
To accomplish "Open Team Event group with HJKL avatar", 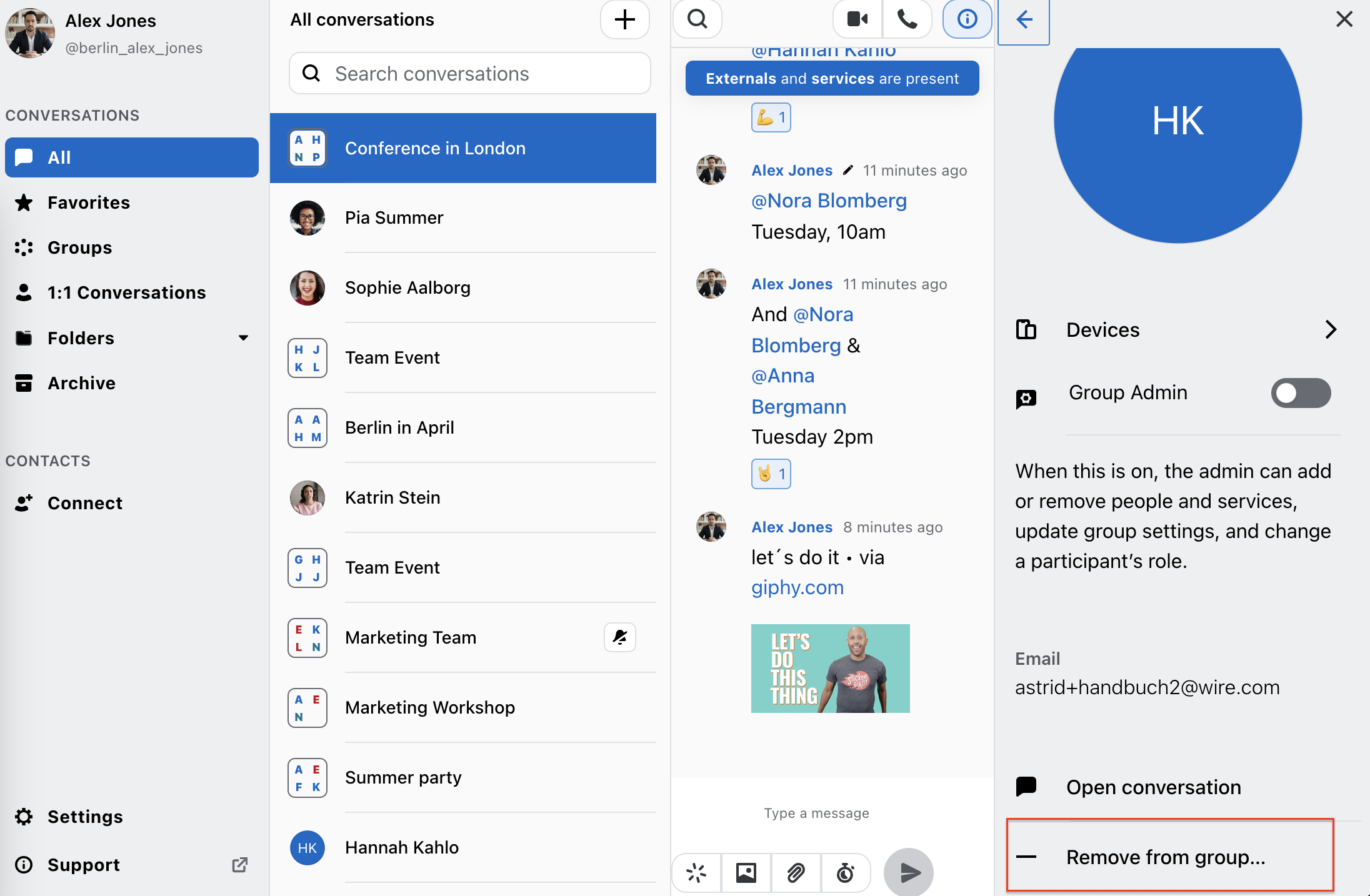I will (463, 358).
